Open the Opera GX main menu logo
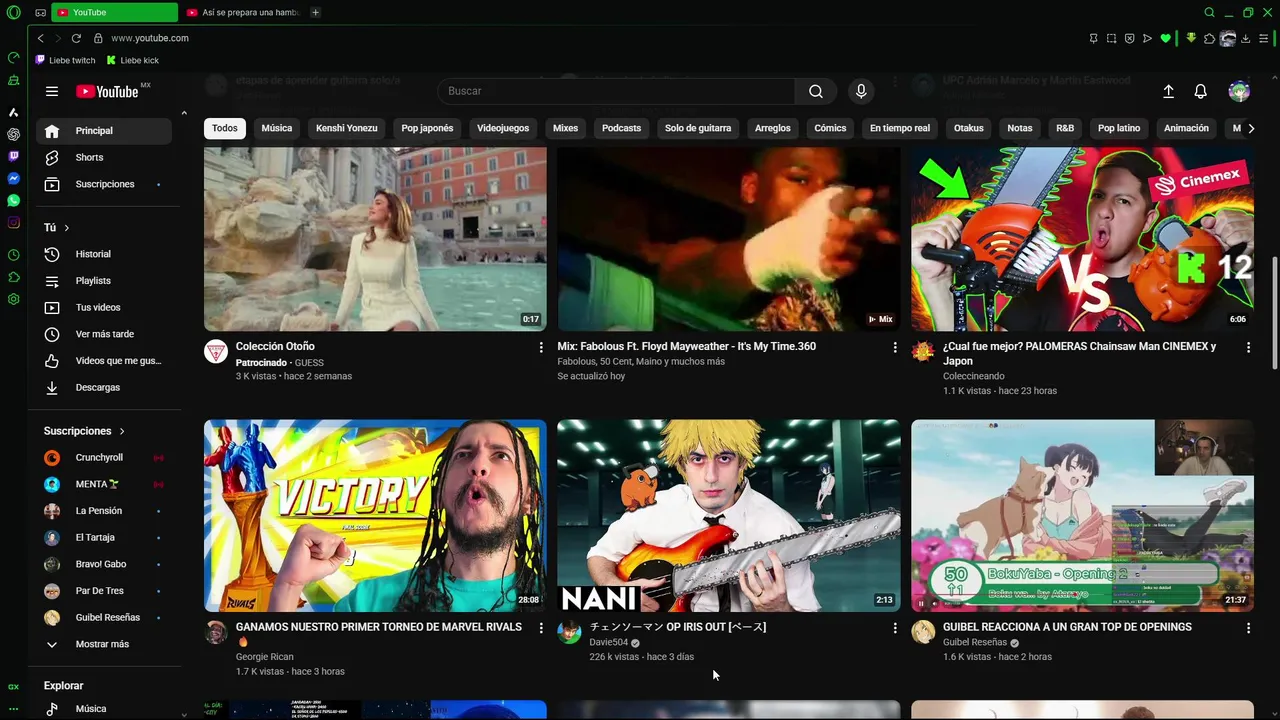 point(13,12)
